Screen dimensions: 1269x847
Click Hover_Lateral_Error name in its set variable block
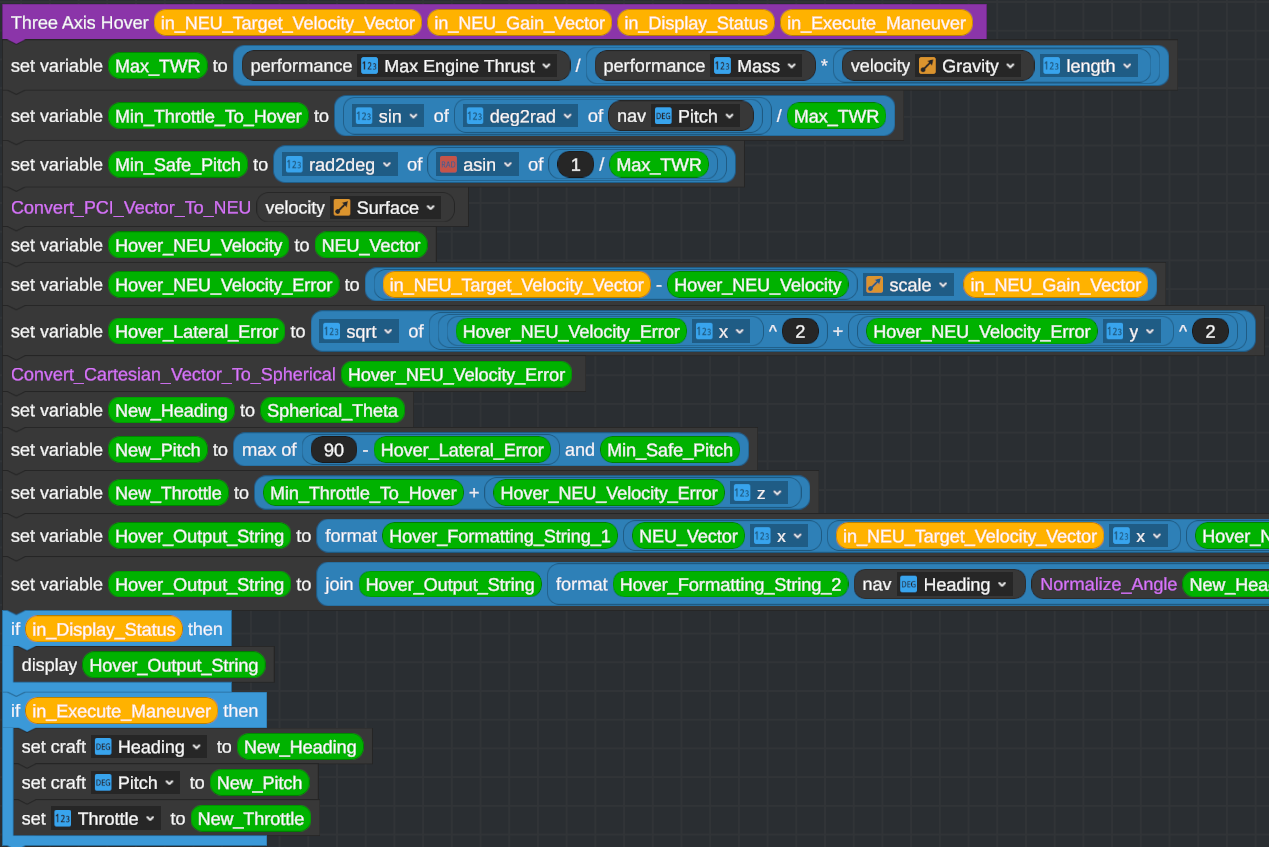tap(196, 331)
